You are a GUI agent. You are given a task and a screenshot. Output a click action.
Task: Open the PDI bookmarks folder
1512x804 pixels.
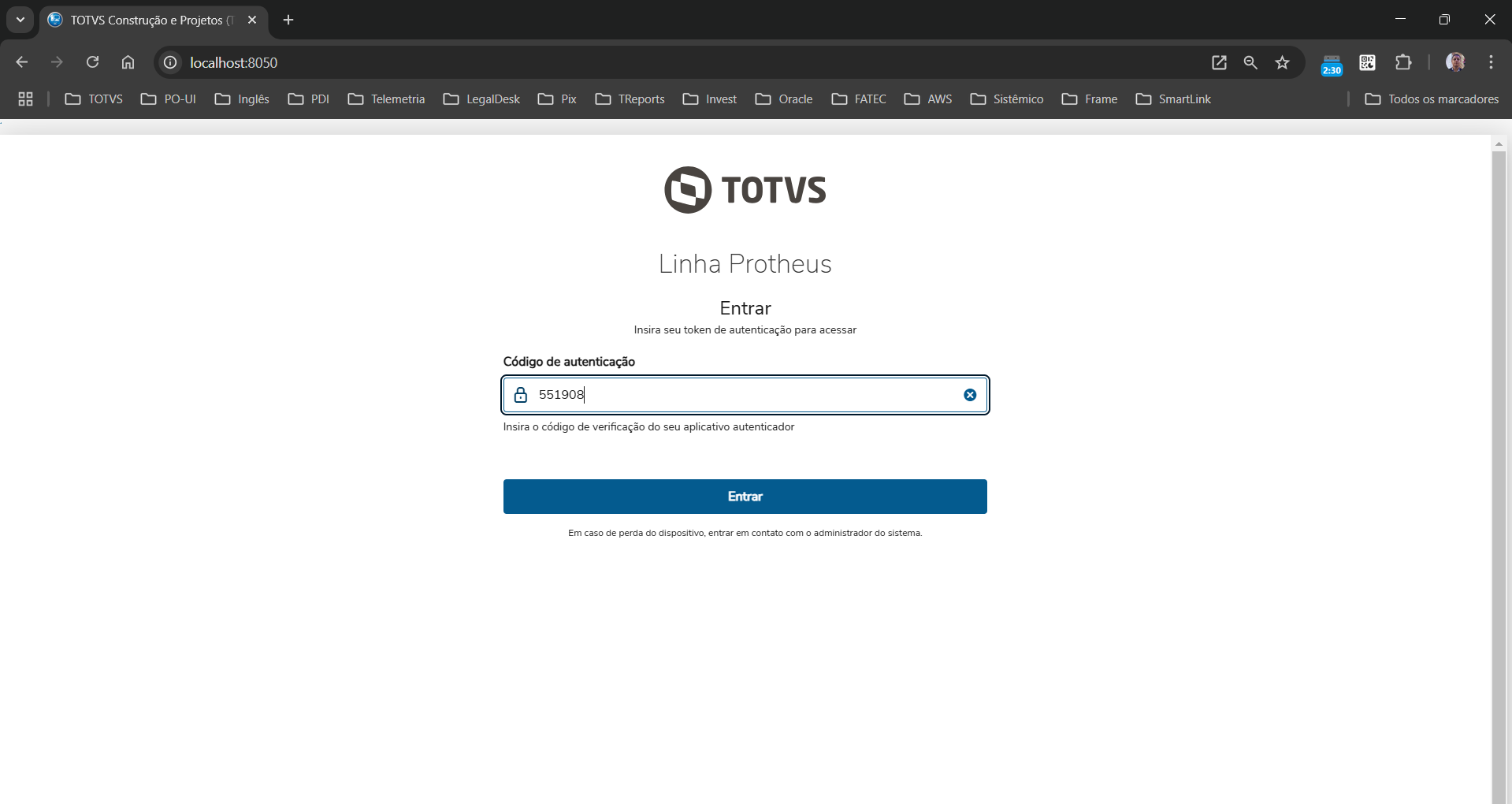click(x=309, y=99)
